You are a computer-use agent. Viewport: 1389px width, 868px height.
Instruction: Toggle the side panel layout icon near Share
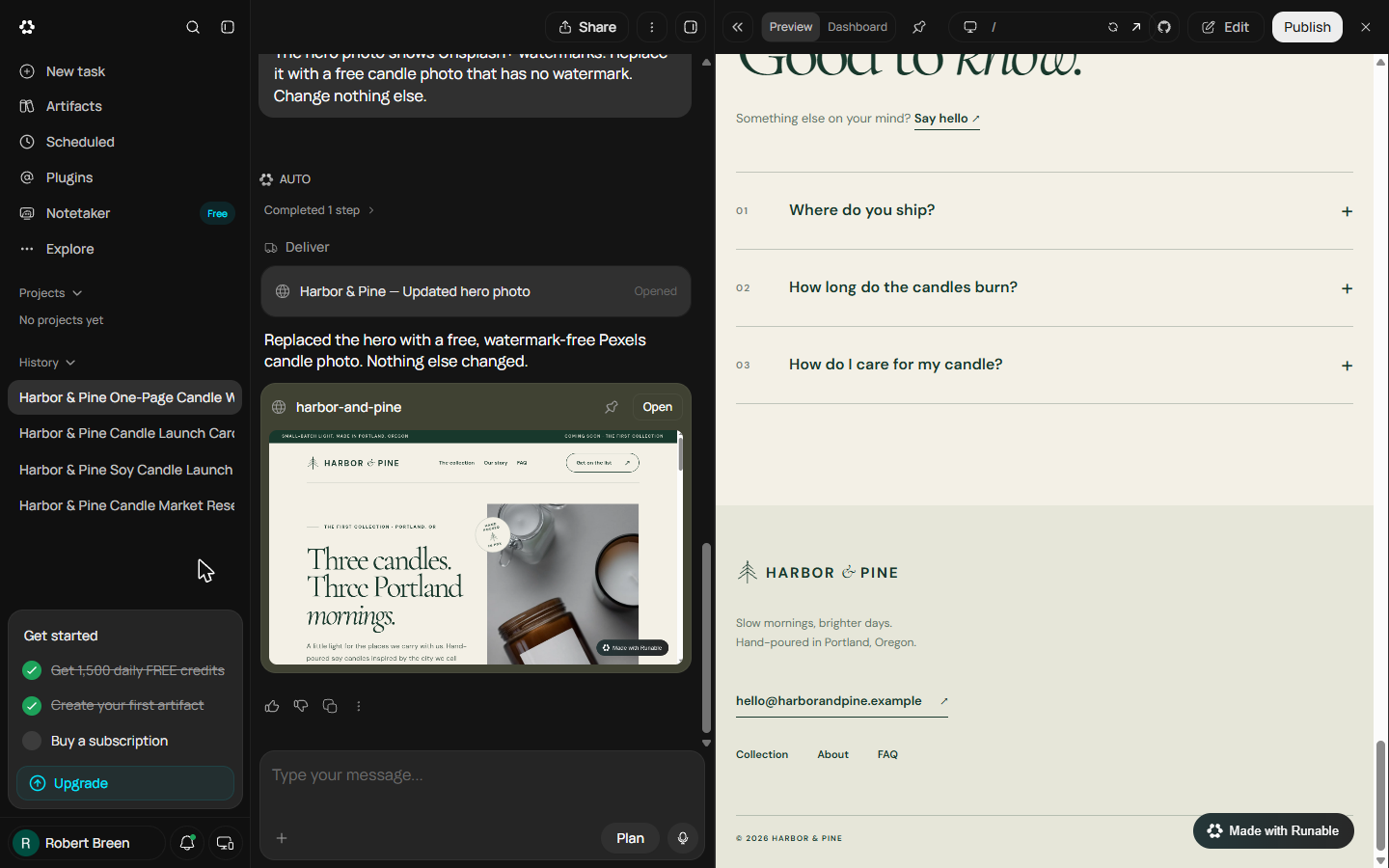[x=691, y=27]
